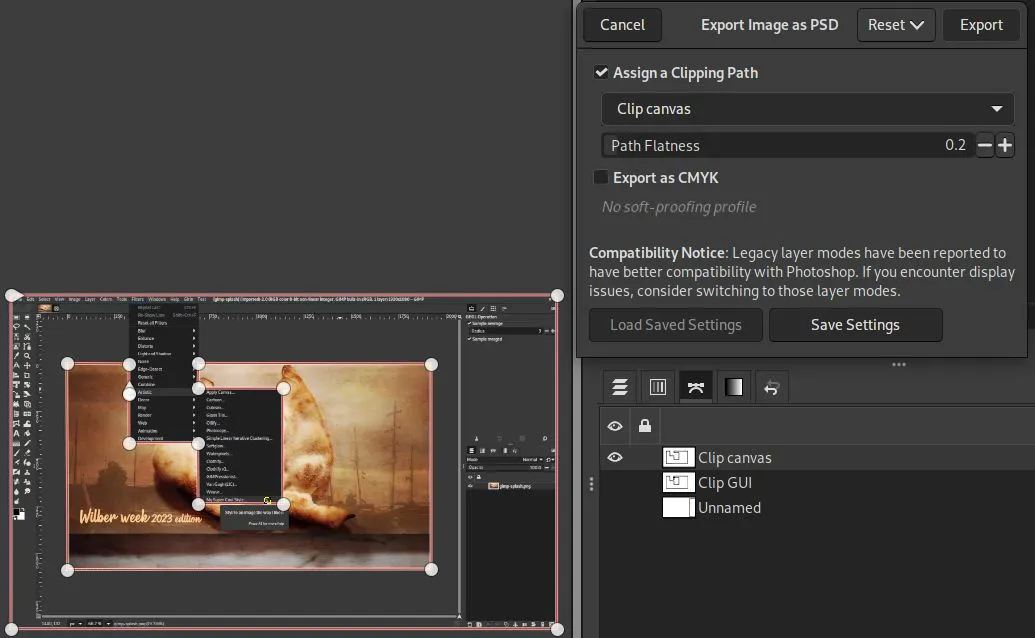Open the Undo History dockable icon

(x=771, y=386)
